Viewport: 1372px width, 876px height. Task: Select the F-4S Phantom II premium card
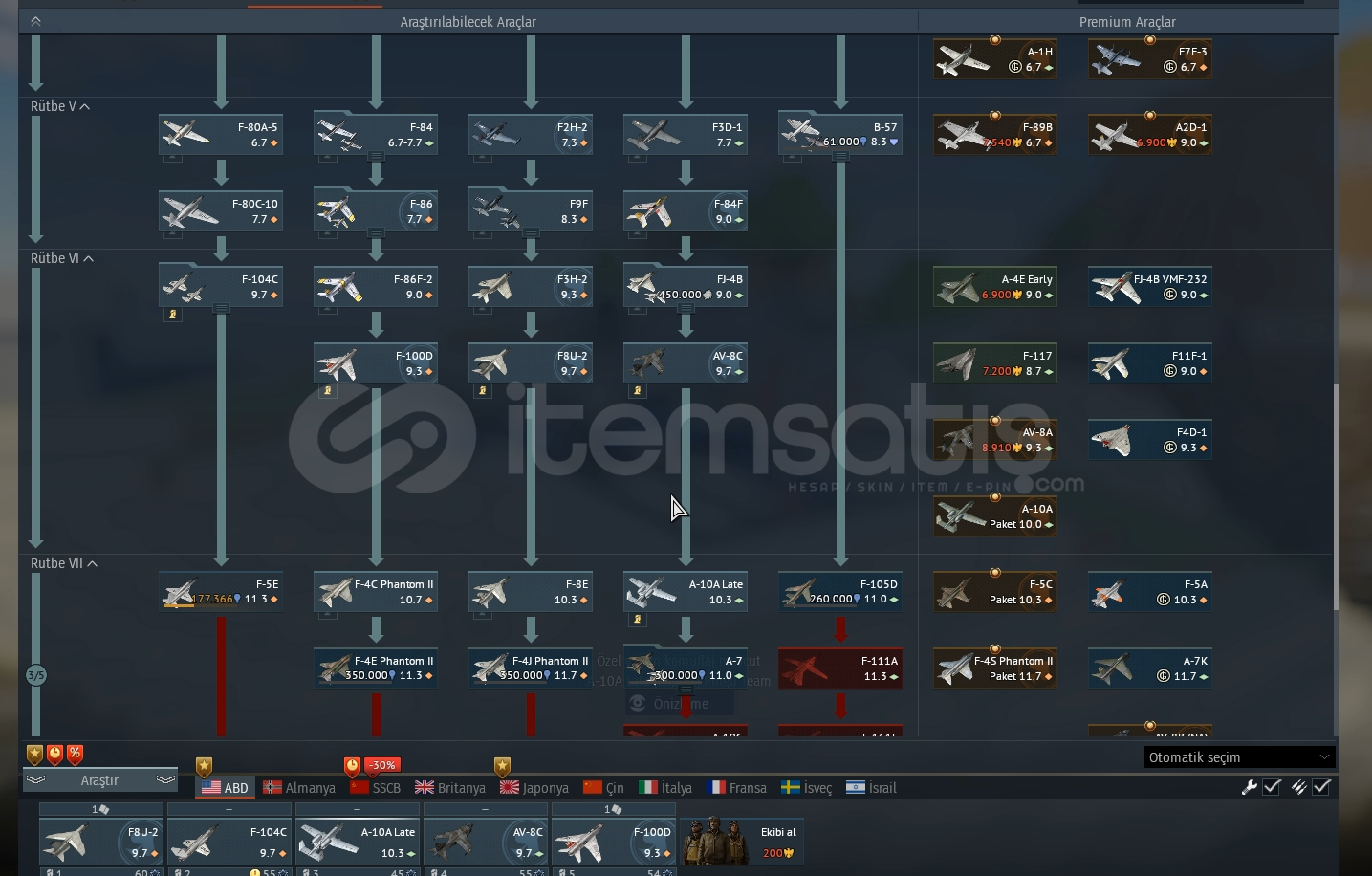click(995, 668)
